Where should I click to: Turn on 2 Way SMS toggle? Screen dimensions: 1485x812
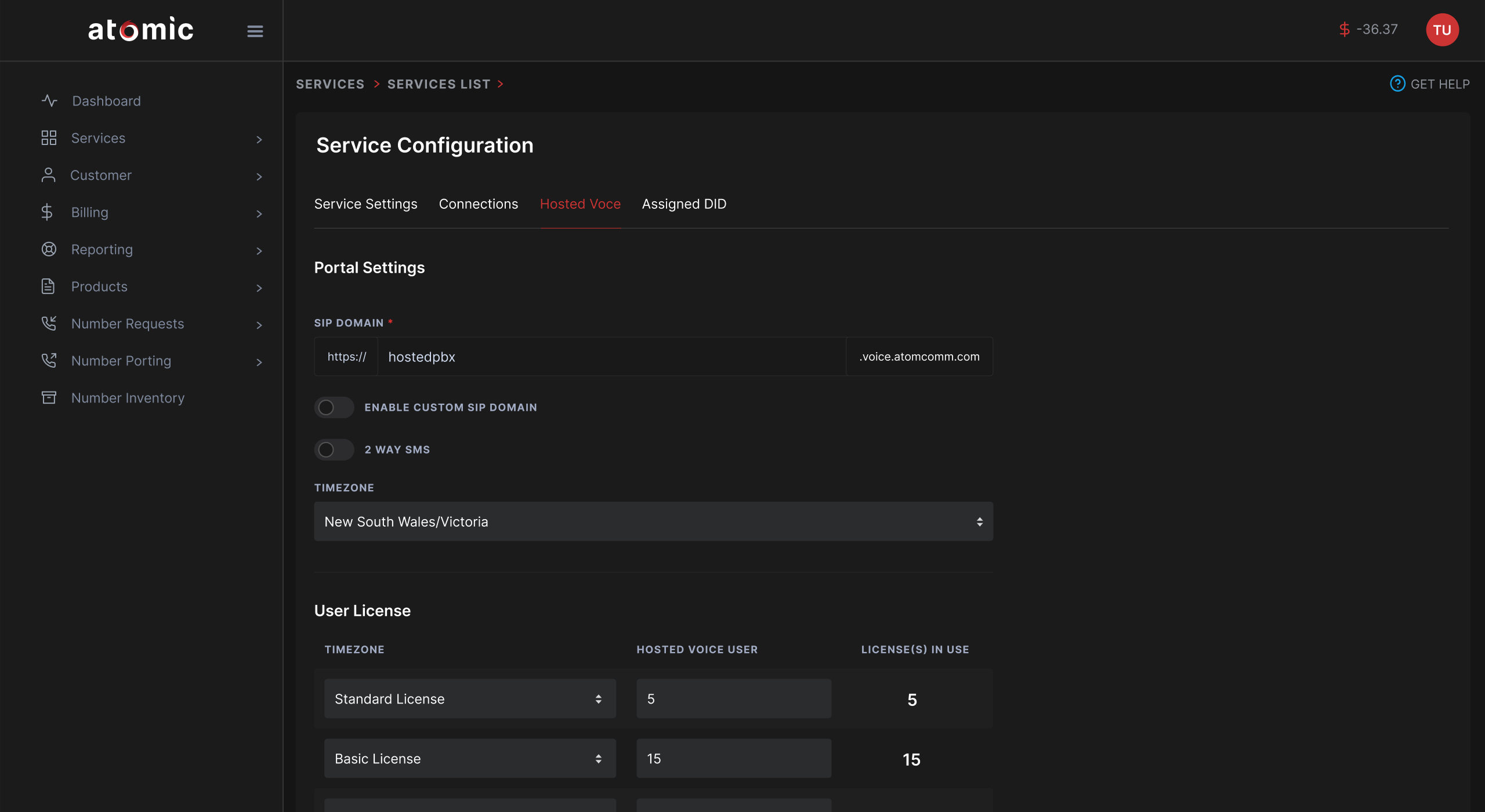pyautogui.click(x=334, y=449)
